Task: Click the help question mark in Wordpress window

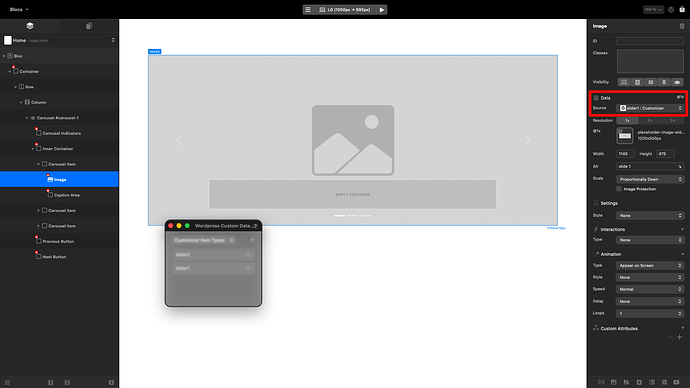Action: click(x=255, y=226)
